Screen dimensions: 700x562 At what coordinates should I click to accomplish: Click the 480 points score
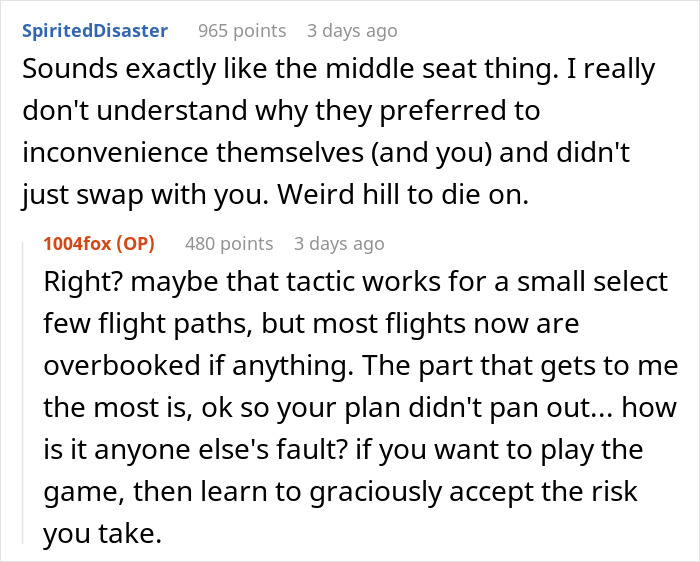pyautogui.click(x=229, y=244)
